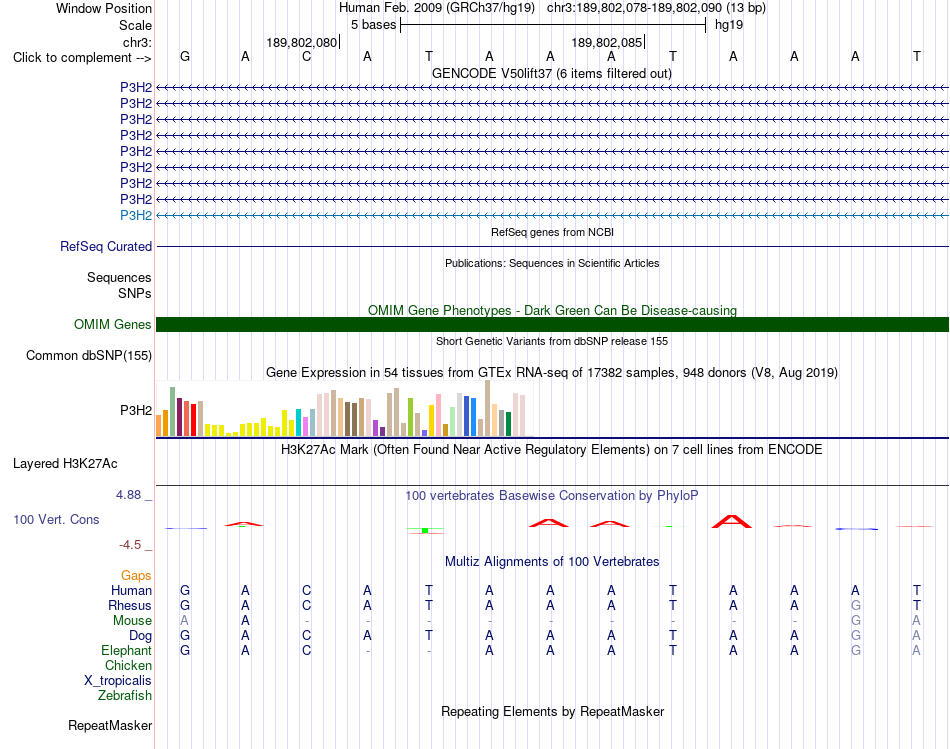950x749 pixels.
Task: Click the grey 'A' base starting the Mouse row
Action: (x=184, y=621)
